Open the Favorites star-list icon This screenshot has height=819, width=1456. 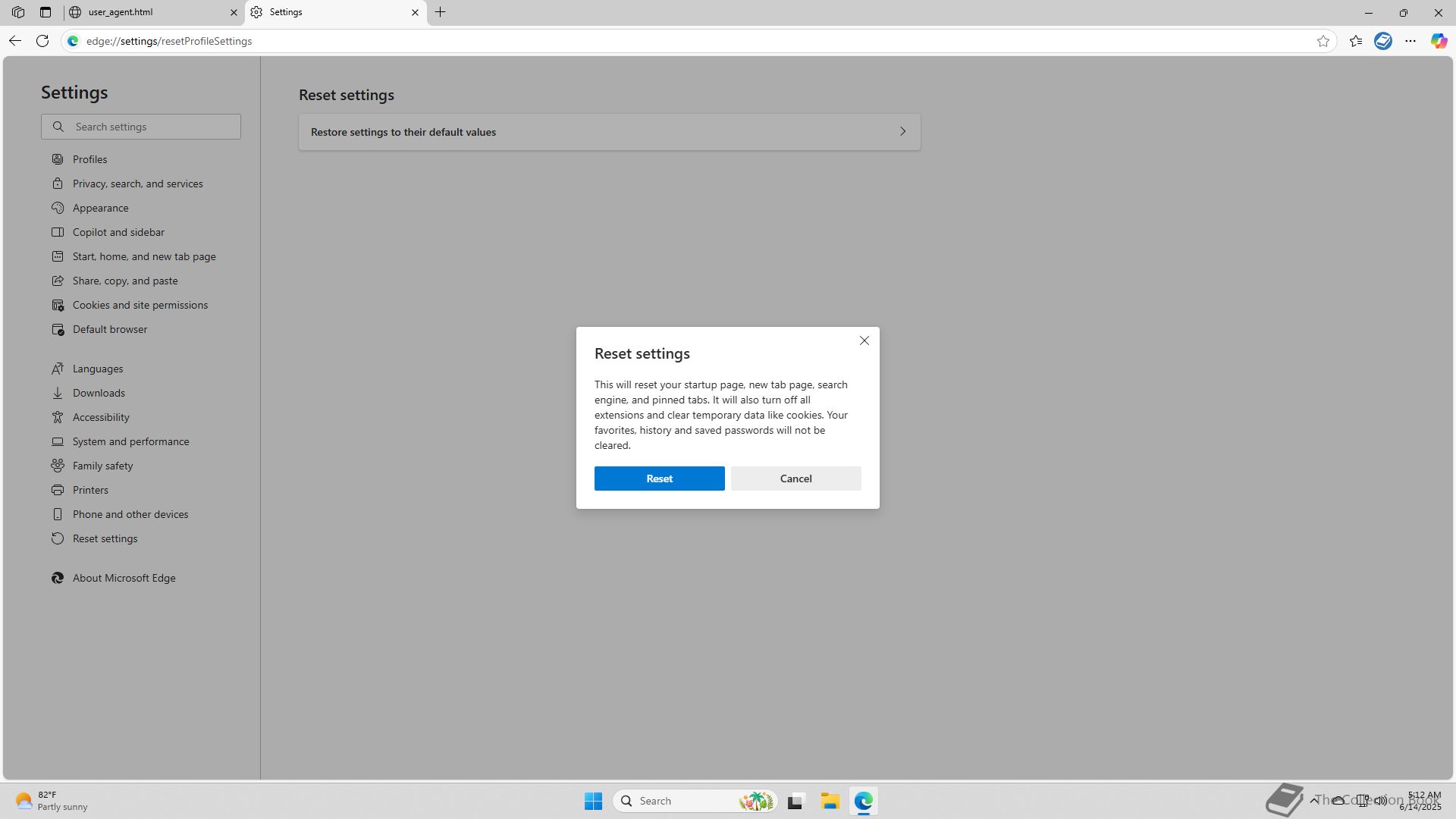1356,41
